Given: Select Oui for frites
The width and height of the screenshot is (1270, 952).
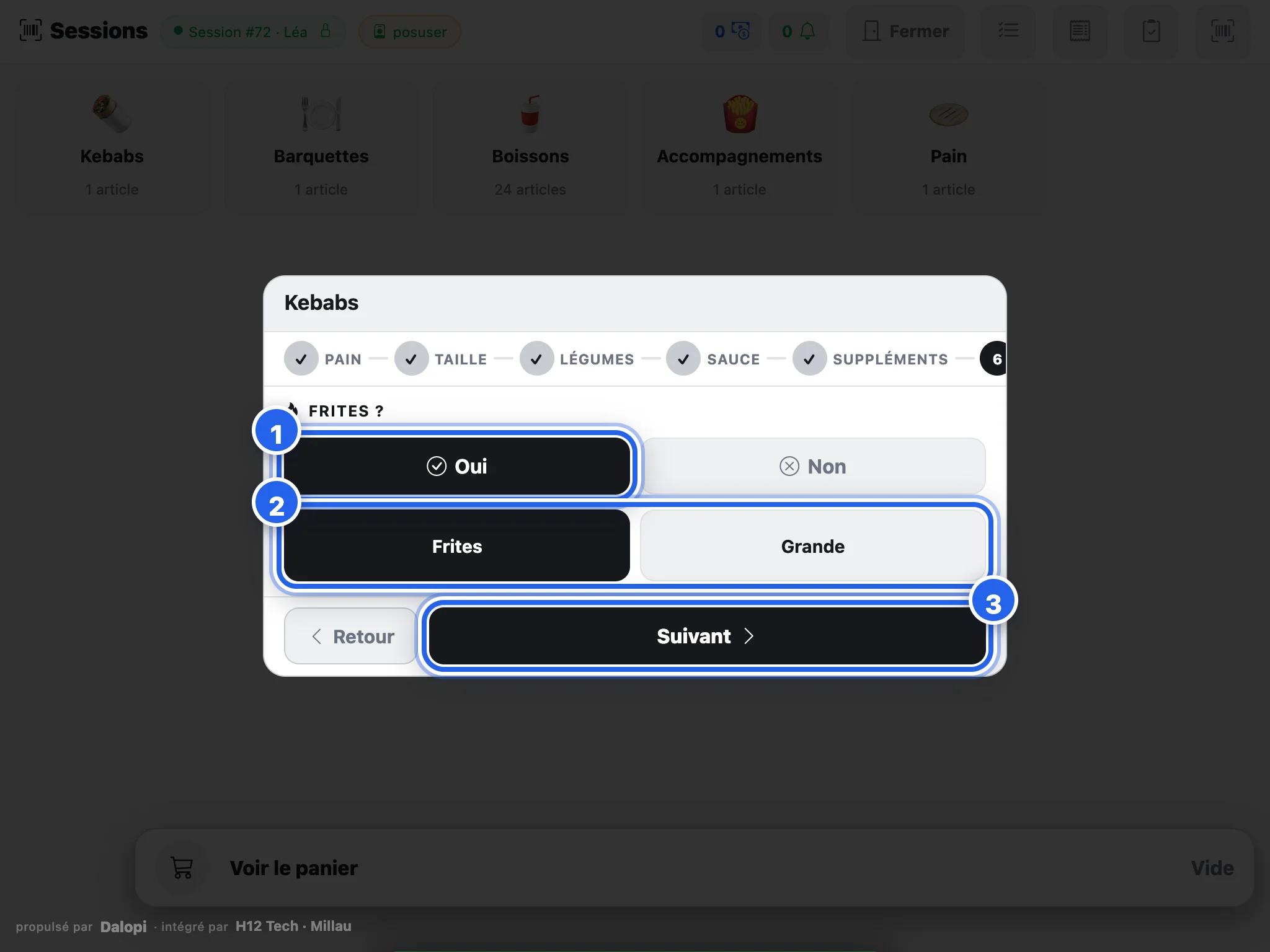Looking at the screenshot, I should [457, 466].
